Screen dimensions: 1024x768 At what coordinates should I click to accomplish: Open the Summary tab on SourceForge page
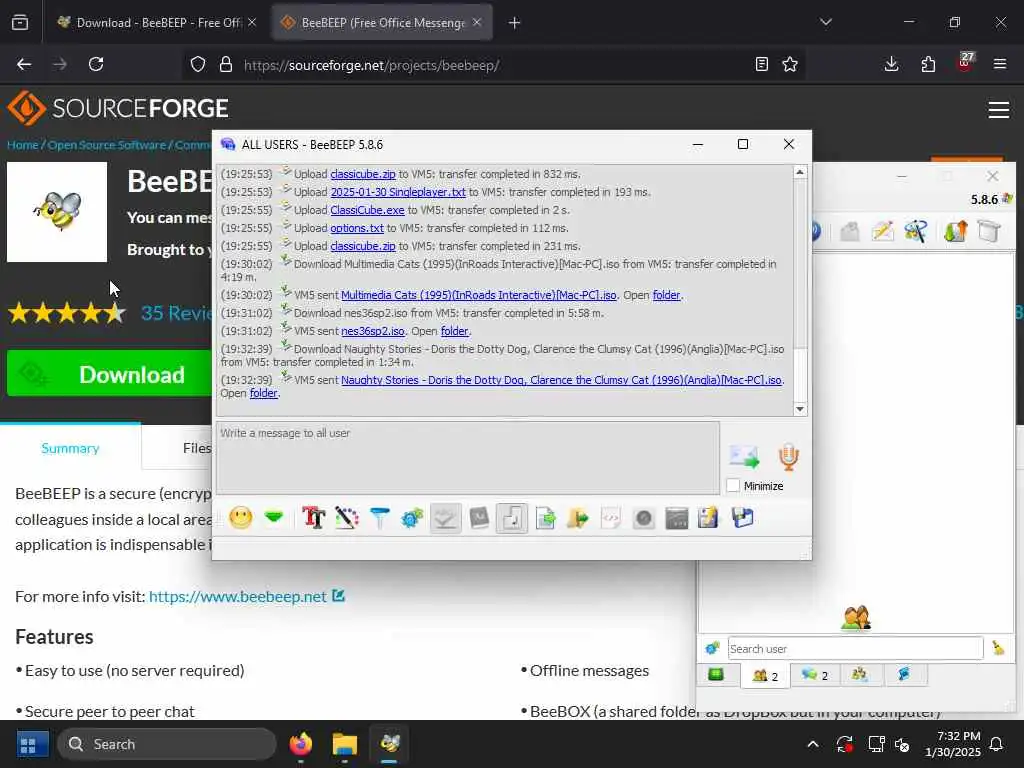70,448
